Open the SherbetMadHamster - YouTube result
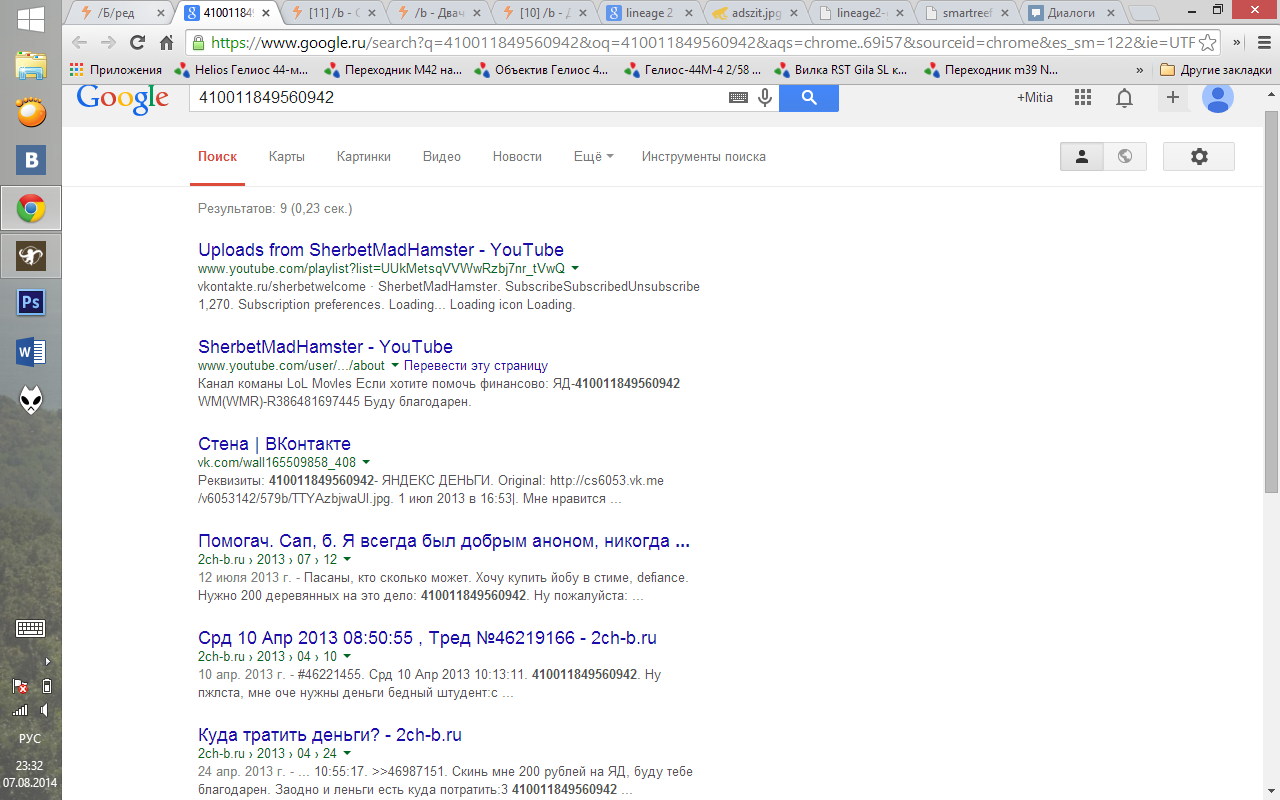 (x=325, y=347)
